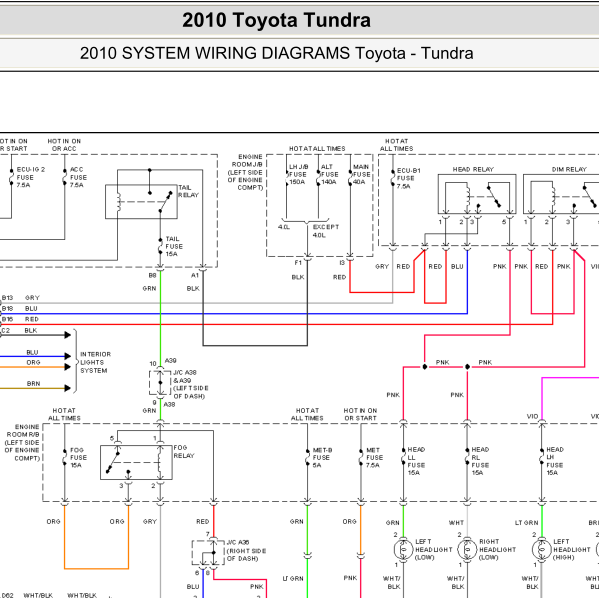Click the 'J/C A38 & A39 (LEFT SIDE OF DASH)' text
The width and height of the screenshot is (599, 598).
pos(191,384)
